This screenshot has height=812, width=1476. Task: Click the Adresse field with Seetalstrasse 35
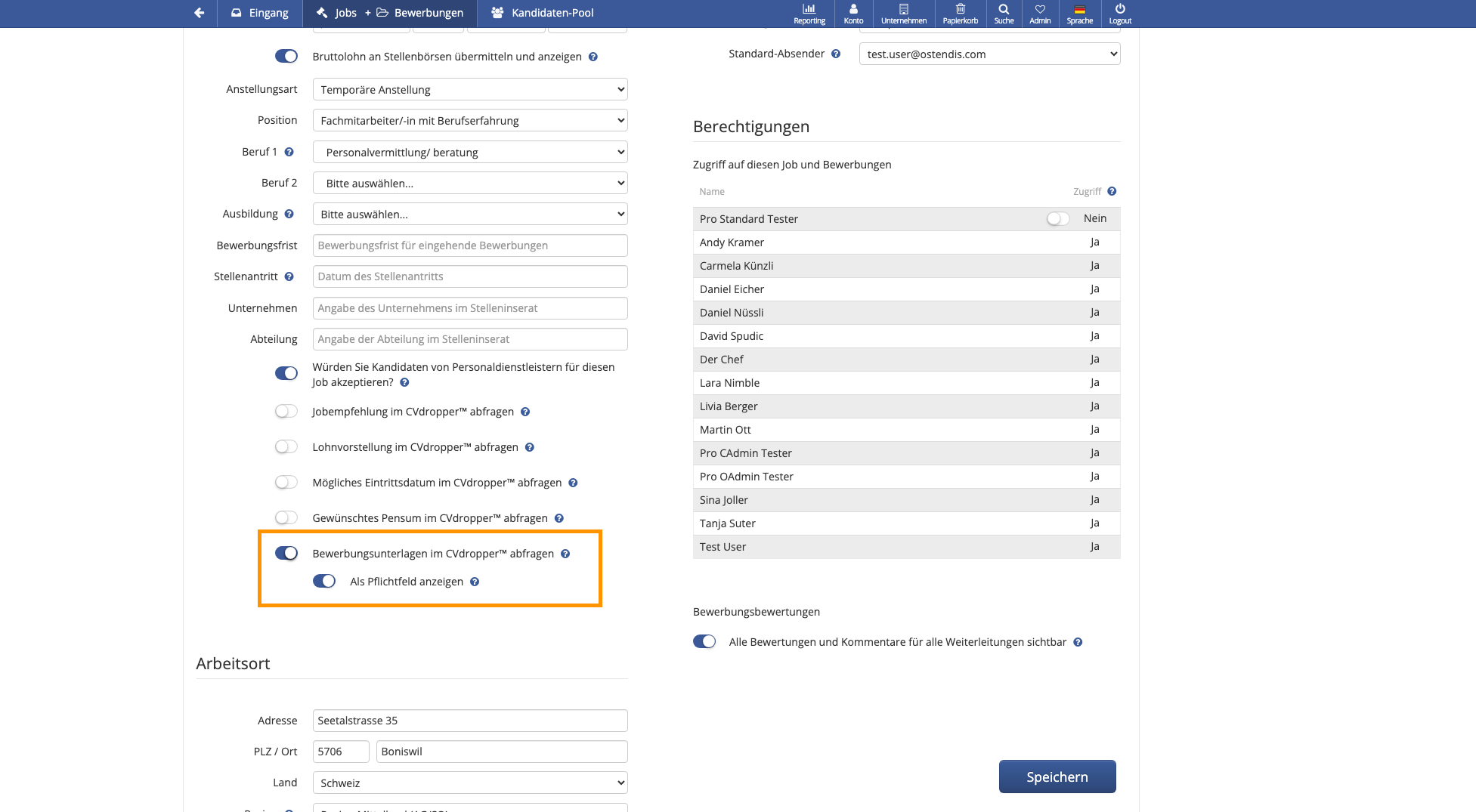click(x=470, y=721)
